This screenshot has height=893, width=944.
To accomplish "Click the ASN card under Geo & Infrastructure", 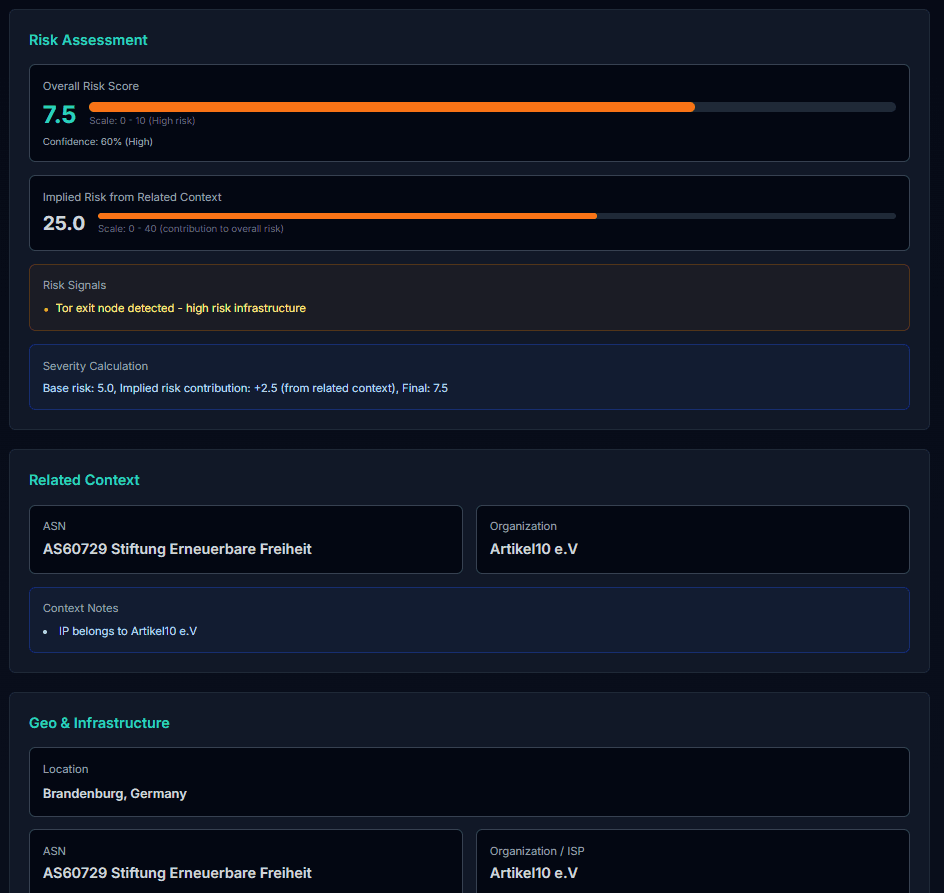I will pyautogui.click(x=246, y=861).
